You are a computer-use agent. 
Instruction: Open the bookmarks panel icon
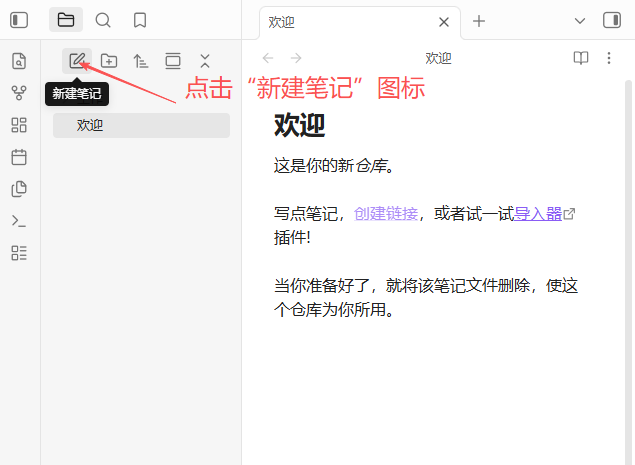(140, 20)
